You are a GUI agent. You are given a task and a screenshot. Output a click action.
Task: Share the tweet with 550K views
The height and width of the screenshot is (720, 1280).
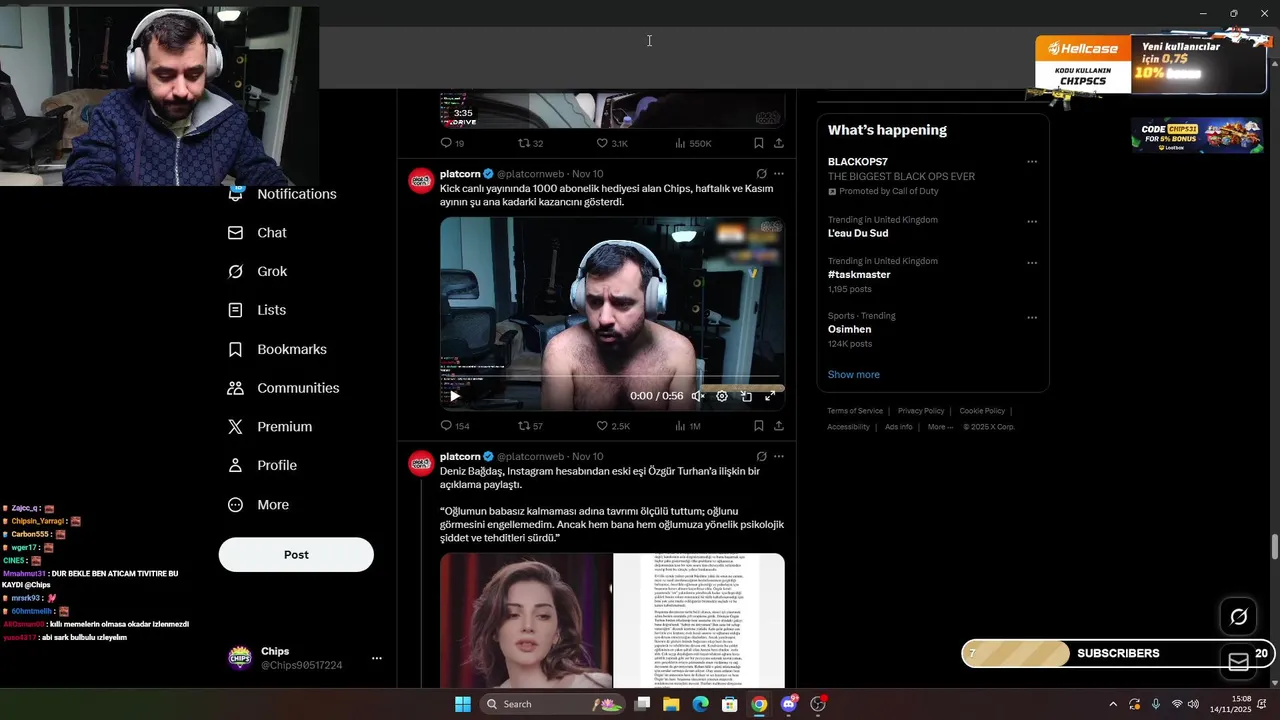coord(779,143)
